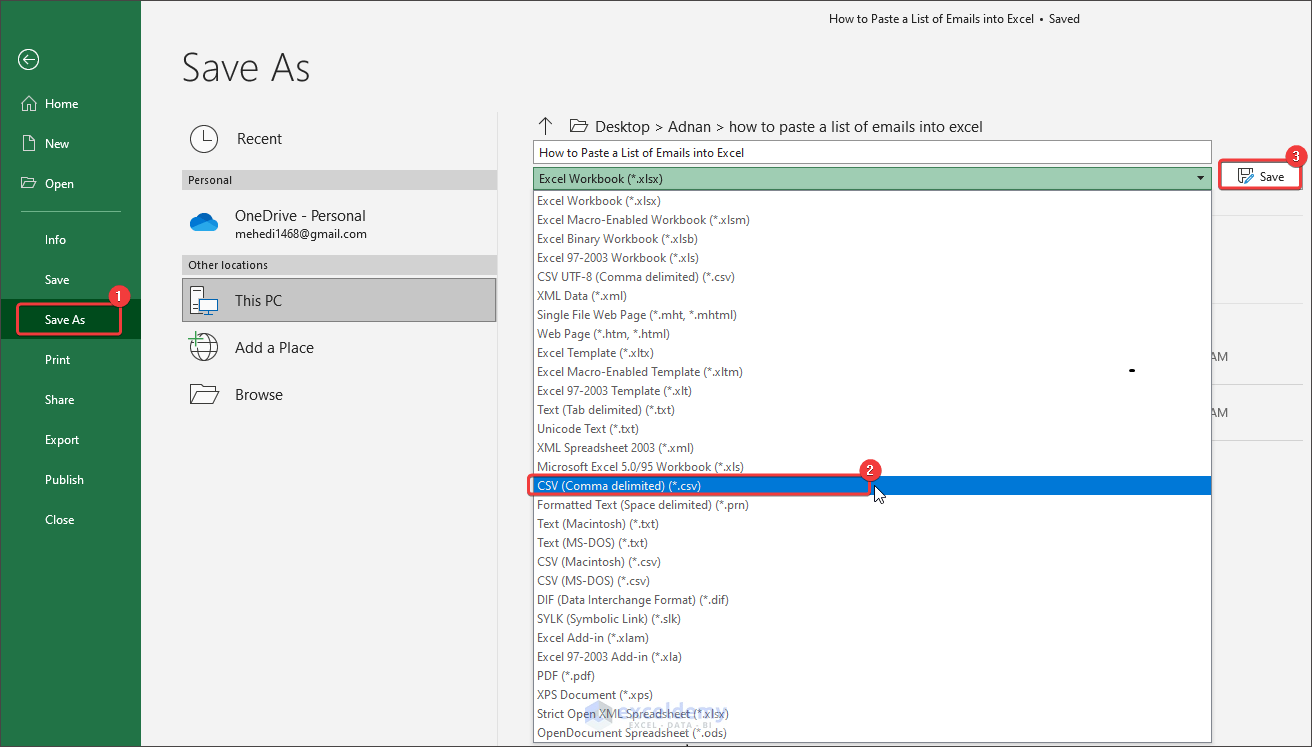
Task: Click the Browse folder icon
Action: pyautogui.click(x=204, y=395)
